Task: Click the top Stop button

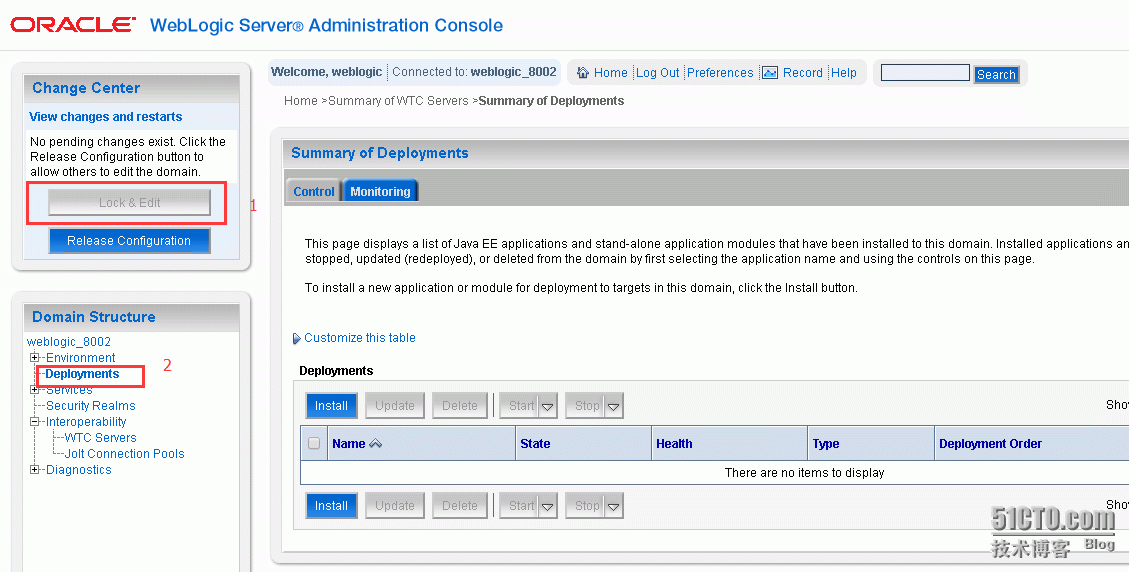Action: pyautogui.click(x=585, y=406)
